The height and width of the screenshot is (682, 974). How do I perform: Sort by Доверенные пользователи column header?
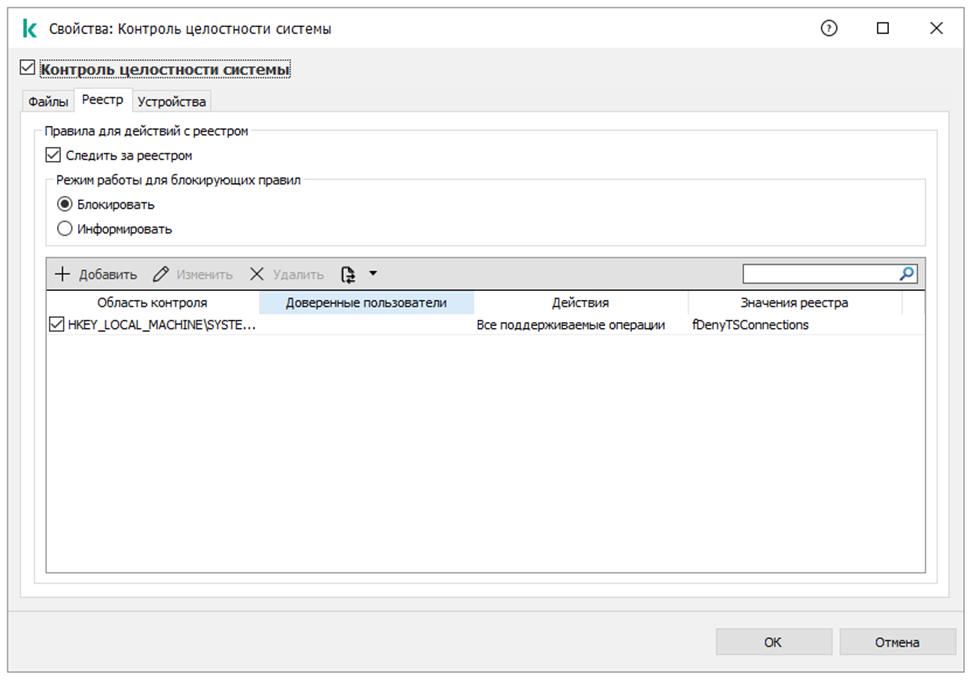click(x=366, y=302)
